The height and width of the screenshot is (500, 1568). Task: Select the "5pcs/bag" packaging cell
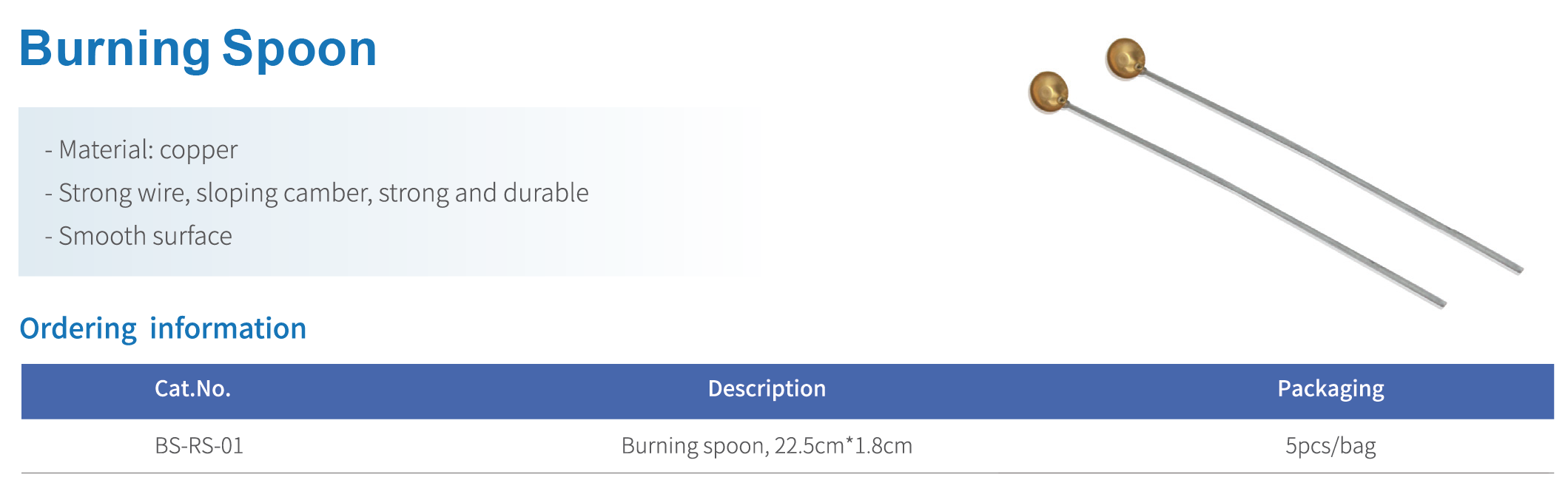click(1330, 446)
